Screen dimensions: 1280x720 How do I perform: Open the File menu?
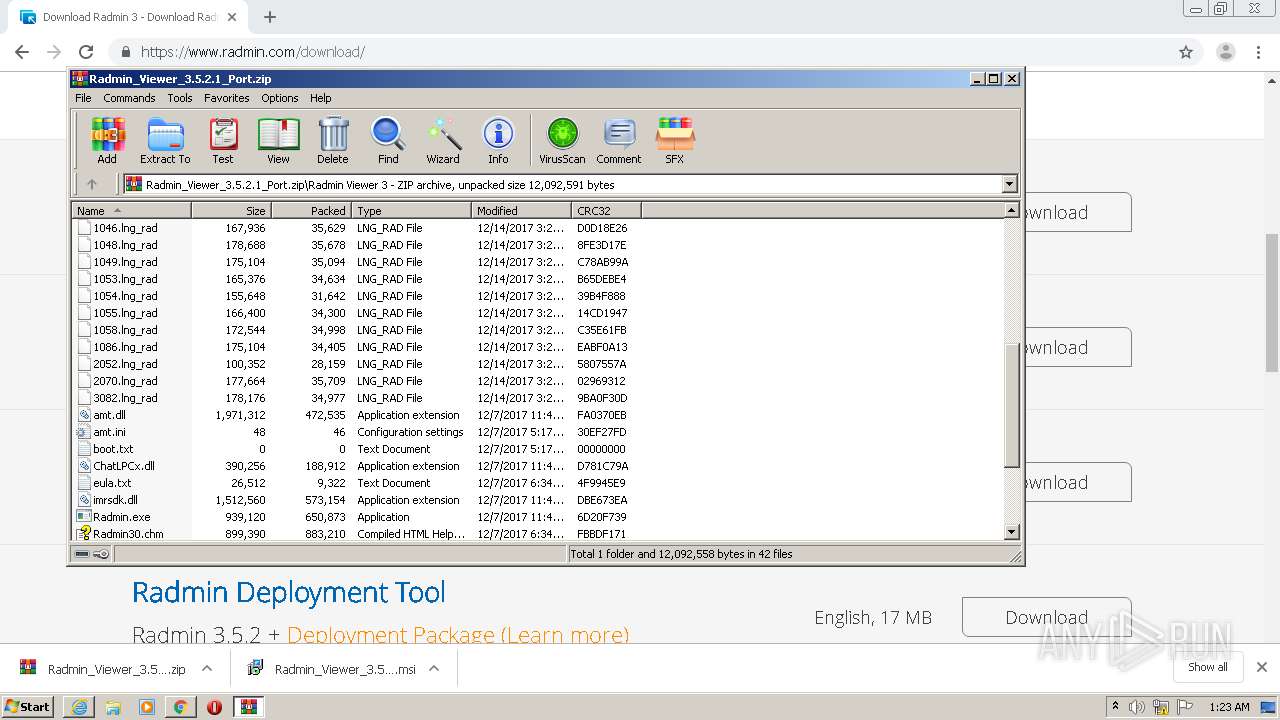83,98
